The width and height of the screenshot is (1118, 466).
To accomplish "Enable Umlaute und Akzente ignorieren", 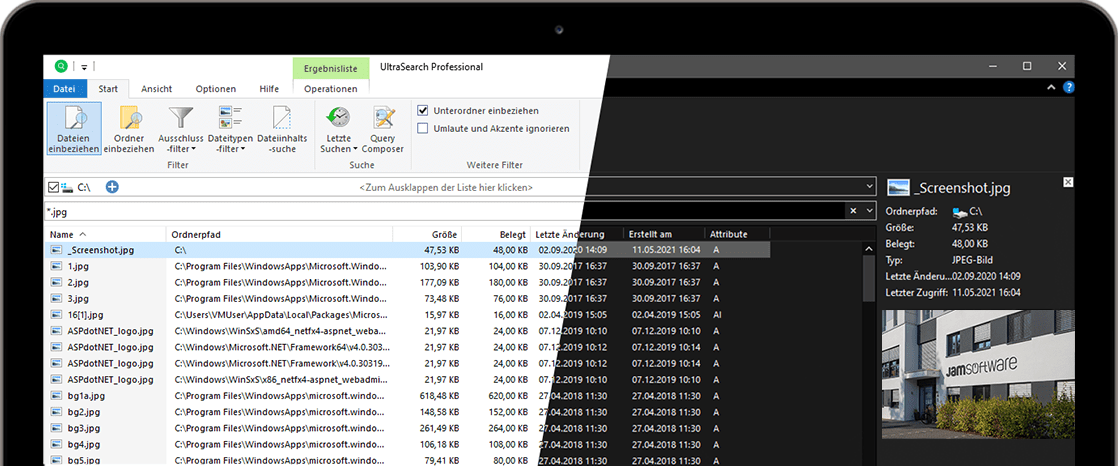I will (x=423, y=128).
